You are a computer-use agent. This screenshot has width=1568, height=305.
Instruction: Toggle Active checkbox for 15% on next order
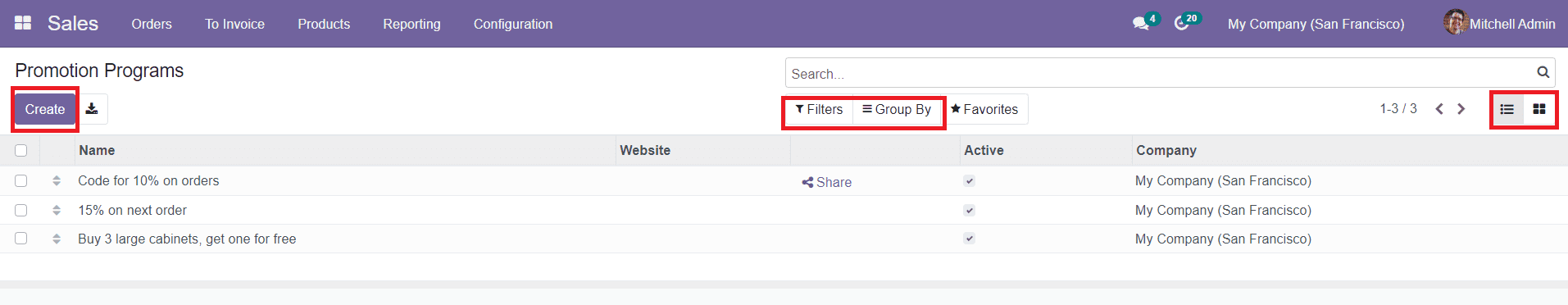pyautogui.click(x=970, y=210)
